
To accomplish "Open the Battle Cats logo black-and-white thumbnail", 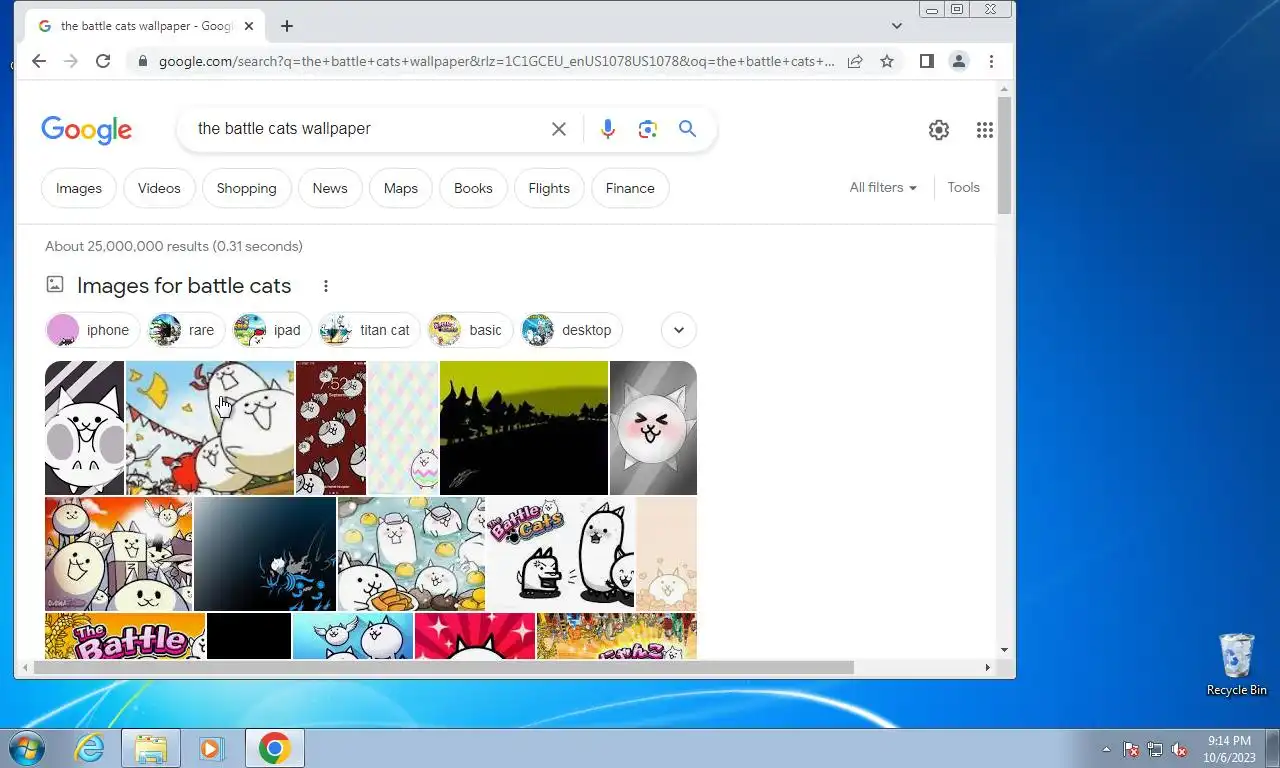I will [x=560, y=554].
